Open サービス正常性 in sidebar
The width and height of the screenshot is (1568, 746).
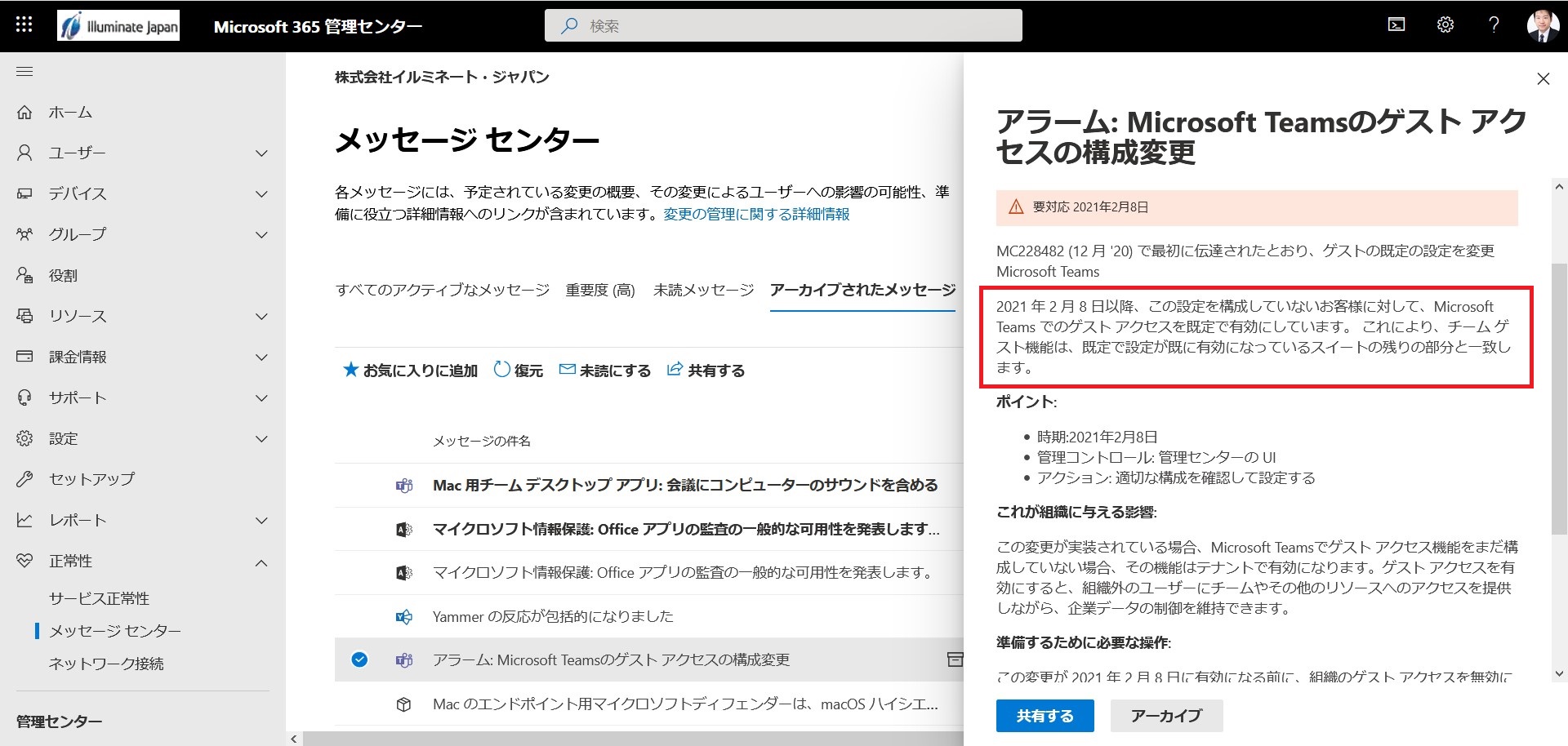pyautogui.click(x=99, y=598)
